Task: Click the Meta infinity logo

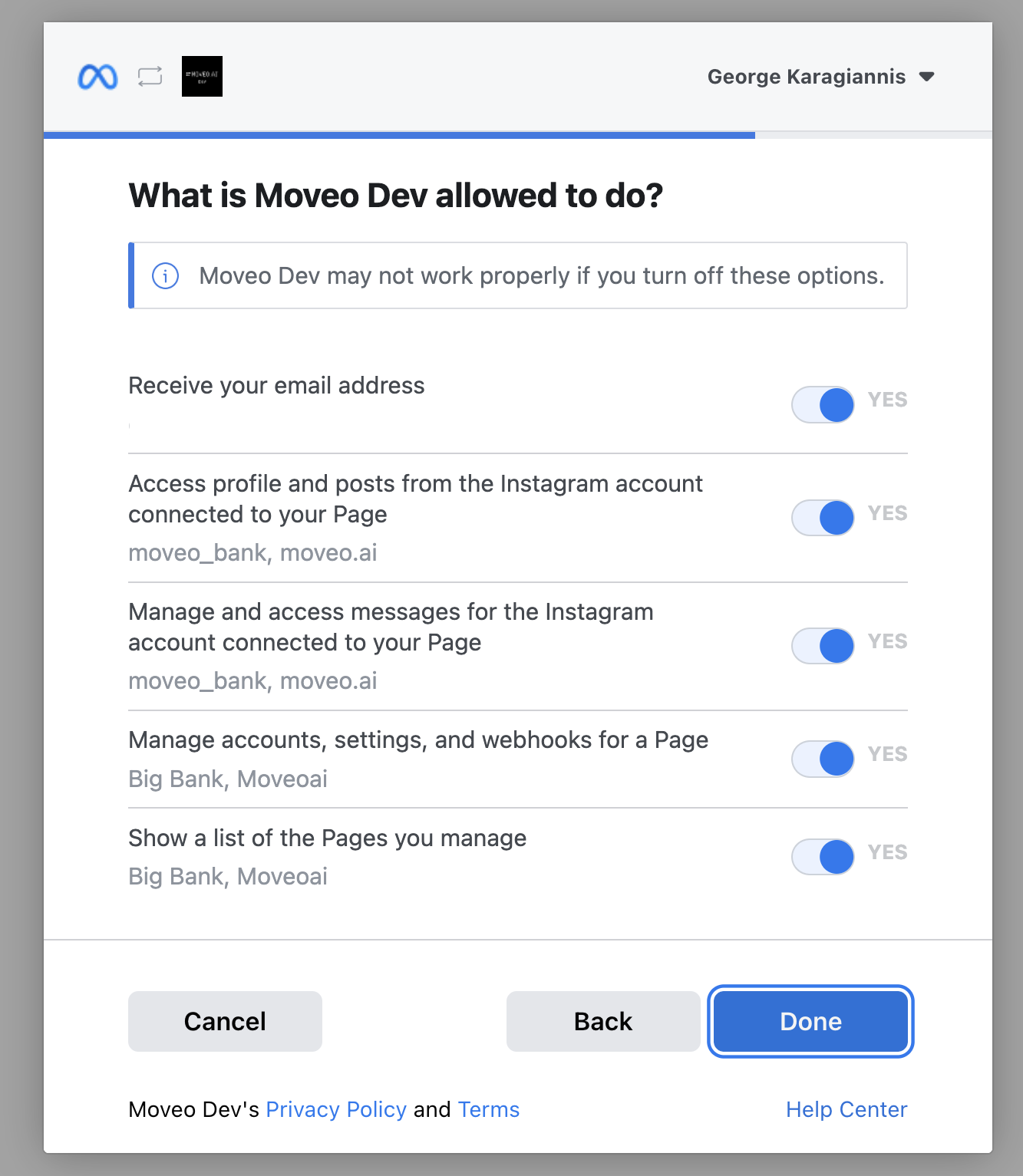Action: (x=97, y=77)
